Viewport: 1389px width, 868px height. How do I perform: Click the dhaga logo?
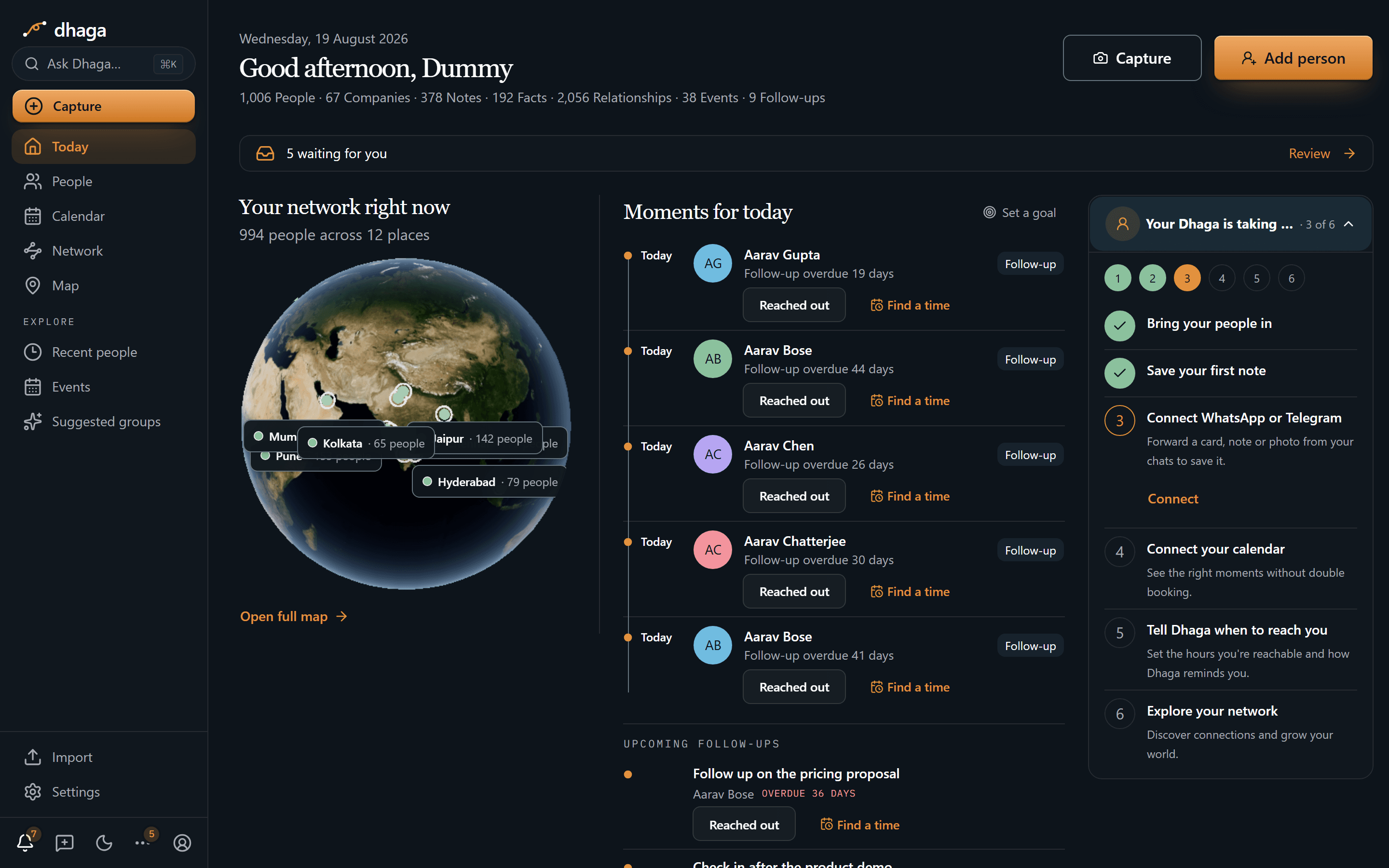[x=64, y=29]
